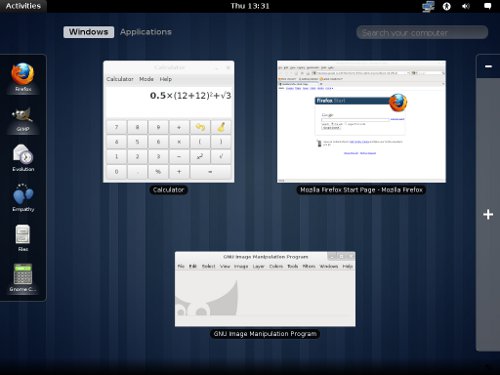Click the 9 key in Calculator
500x375 pixels.
158,127
